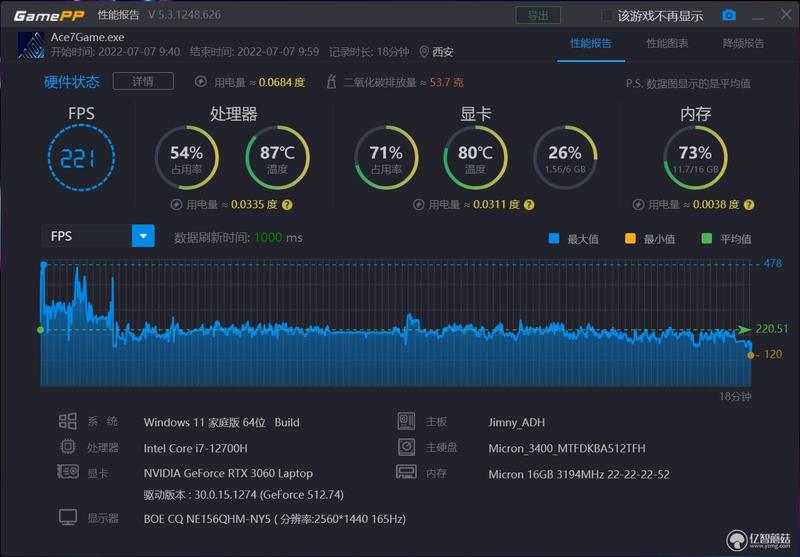Click the 220.51 average value arrow marker
This screenshot has width=800, height=557.
pyautogui.click(x=745, y=330)
